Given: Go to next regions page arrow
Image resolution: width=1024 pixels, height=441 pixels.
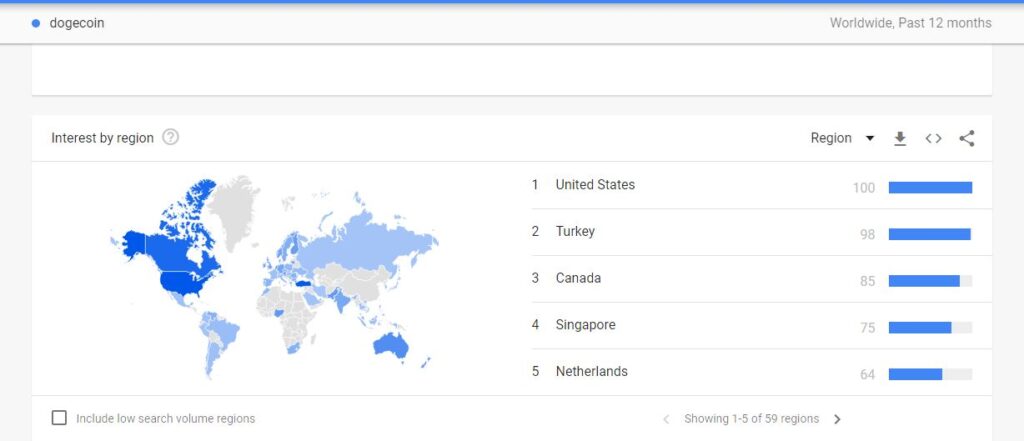Looking at the screenshot, I should (837, 419).
